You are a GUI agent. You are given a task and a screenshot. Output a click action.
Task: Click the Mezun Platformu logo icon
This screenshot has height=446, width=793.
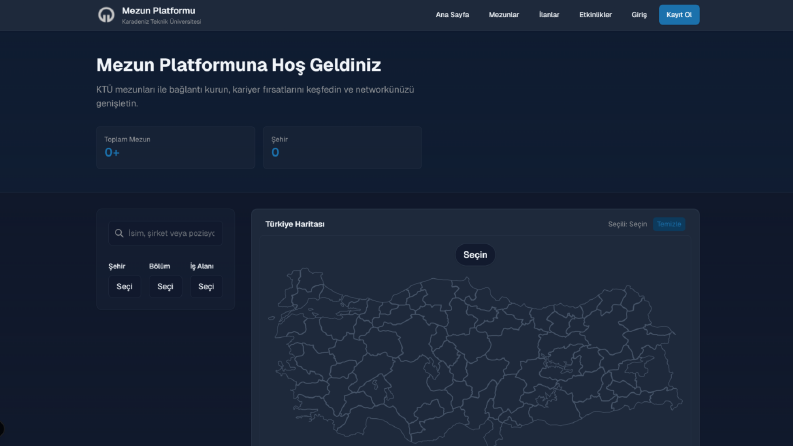tap(106, 15)
